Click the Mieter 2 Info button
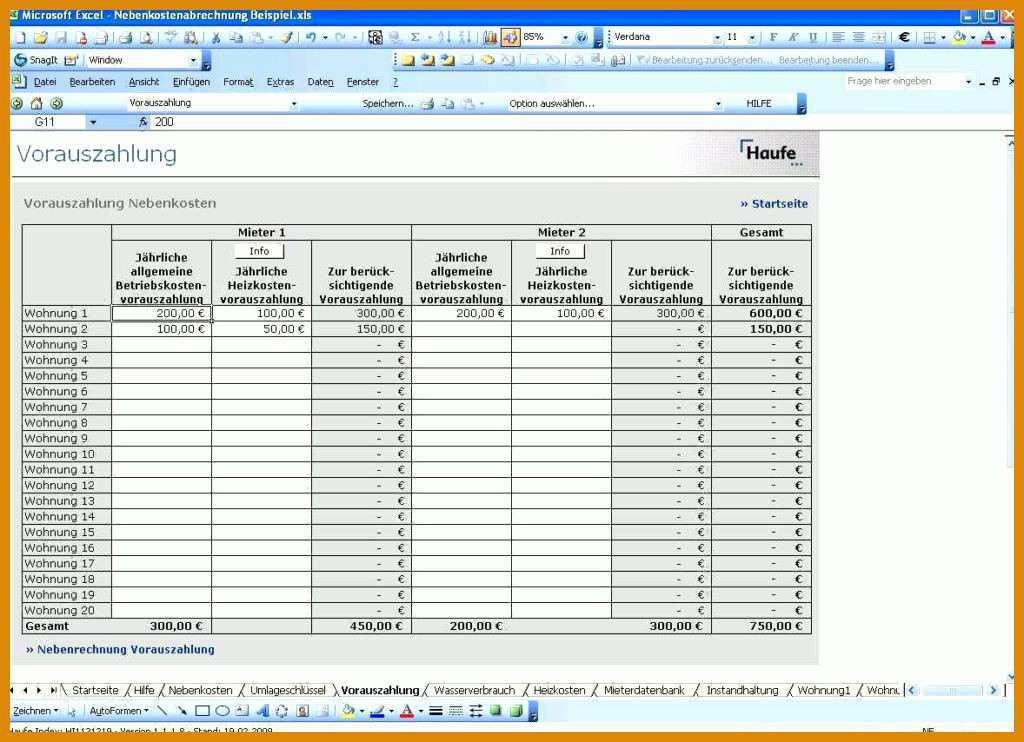Viewport: 1024px width, 742px height. (560, 251)
